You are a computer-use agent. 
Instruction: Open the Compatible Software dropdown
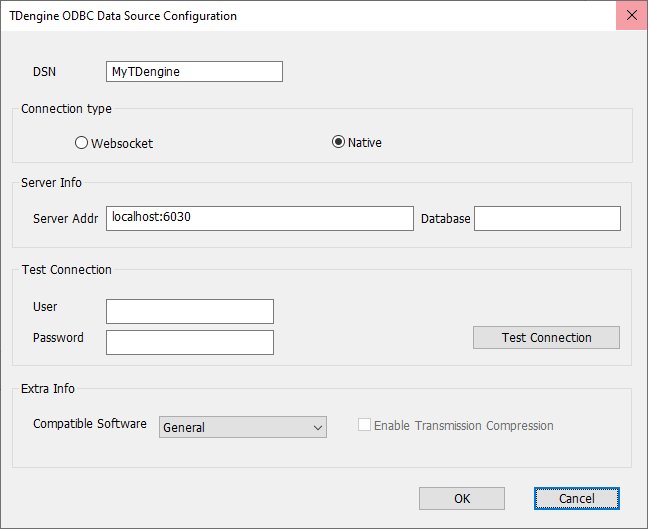point(243,427)
